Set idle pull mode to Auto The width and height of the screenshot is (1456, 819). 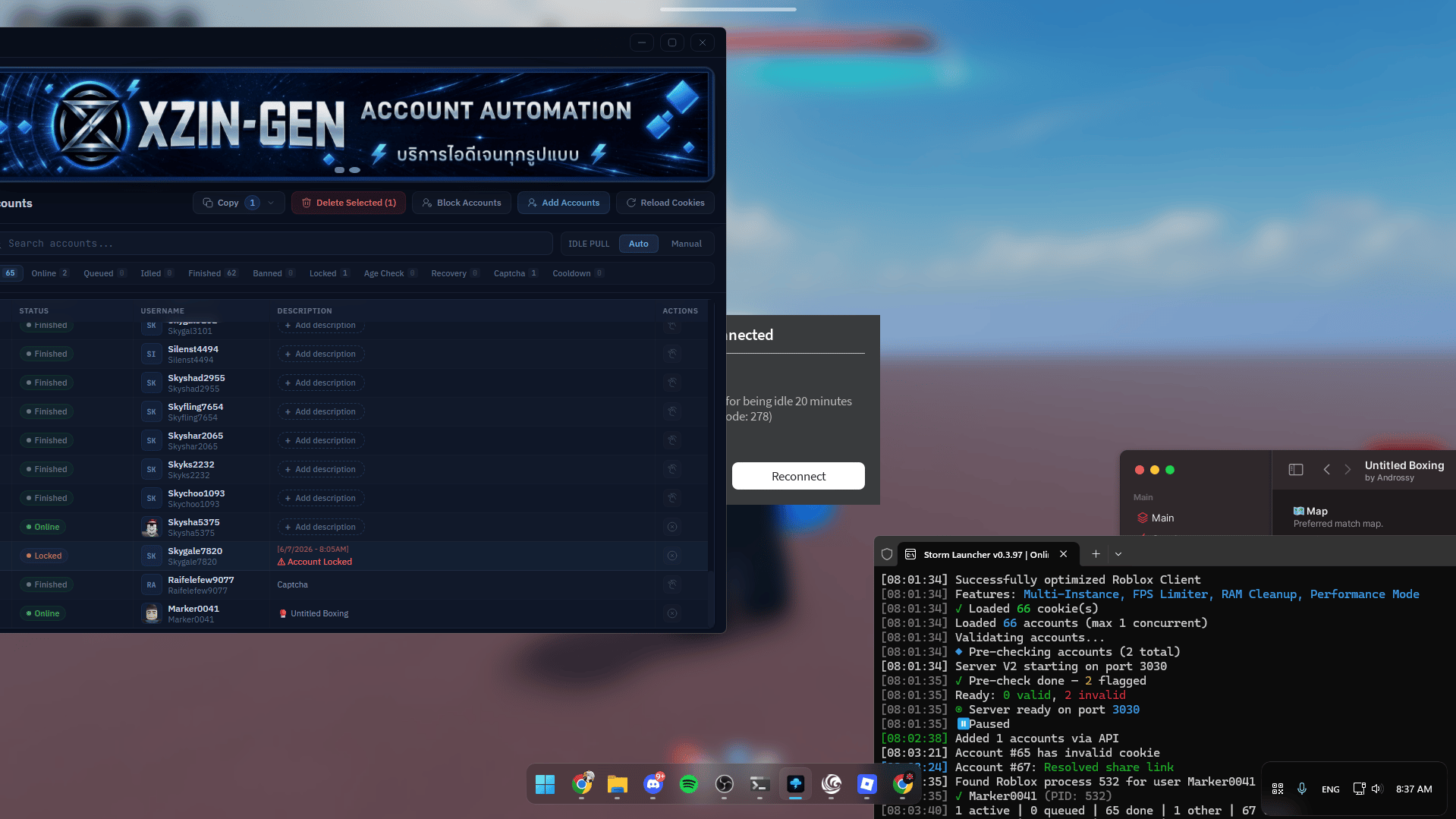click(639, 244)
